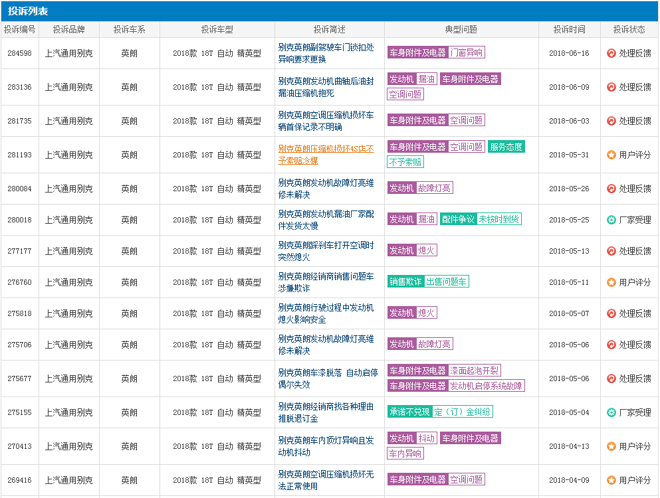Click the 发动机启停系统故障 tag
Screen dimensions: 660x498
pos(486,386)
